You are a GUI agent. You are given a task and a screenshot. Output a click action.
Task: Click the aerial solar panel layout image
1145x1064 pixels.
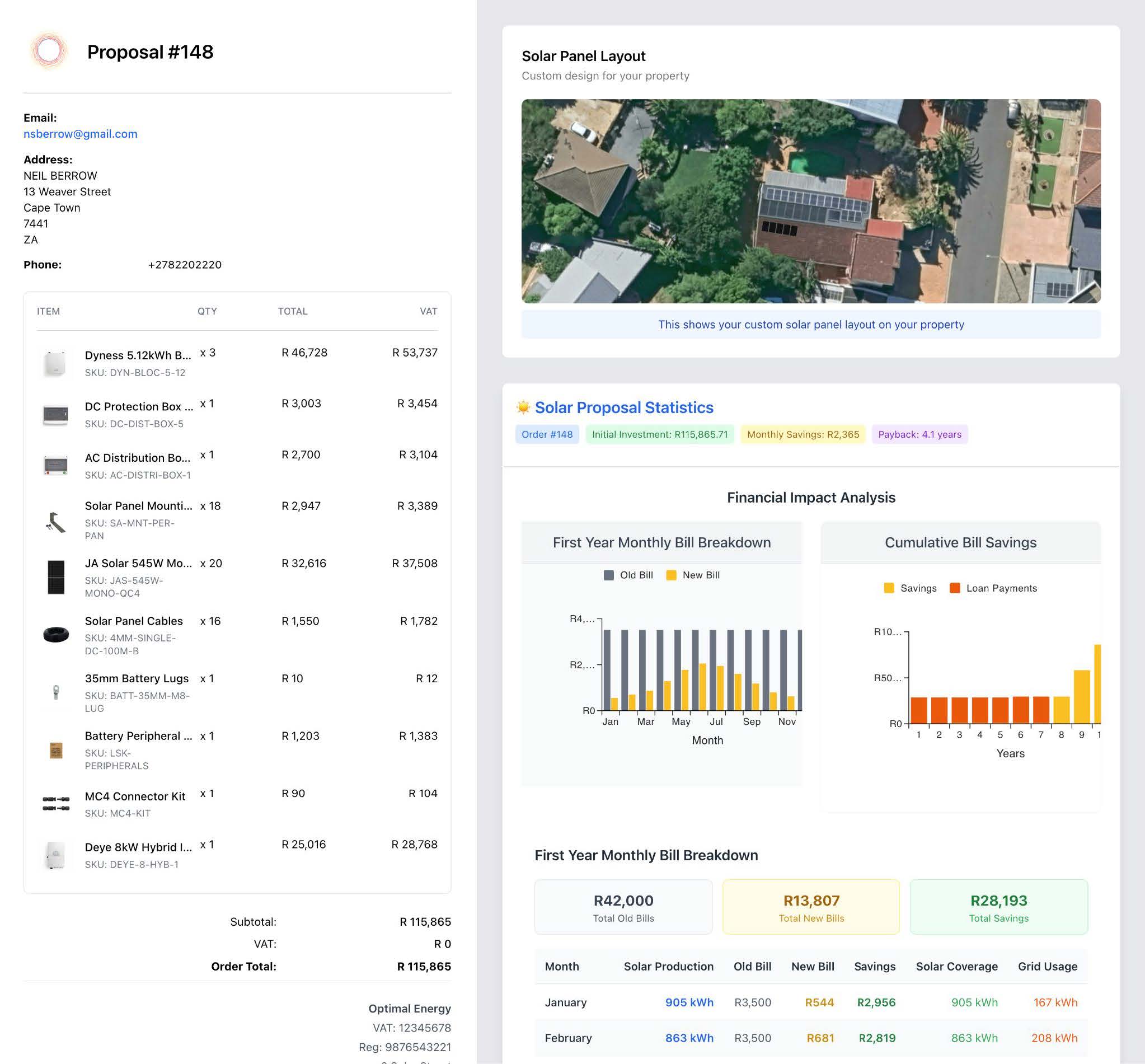[x=810, y=201]
